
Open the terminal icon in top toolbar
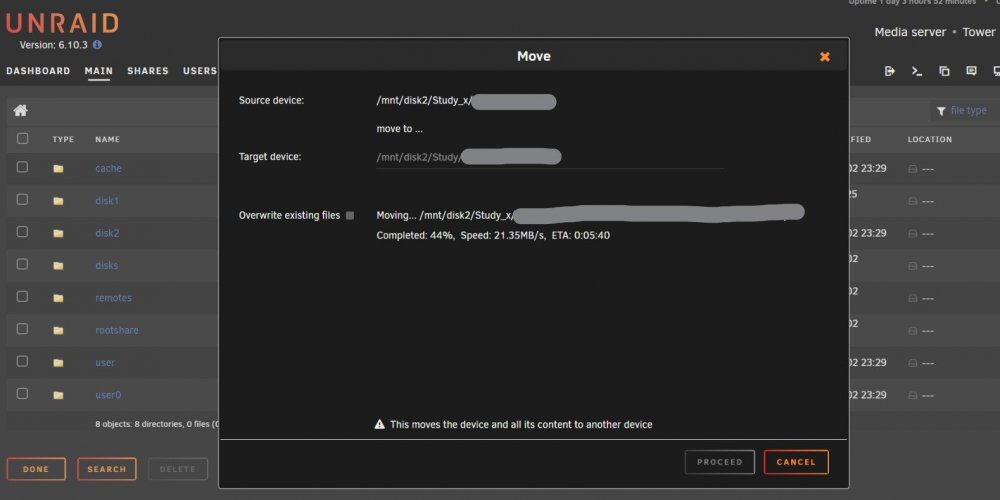pyautogui.click(x=916, y=71)
